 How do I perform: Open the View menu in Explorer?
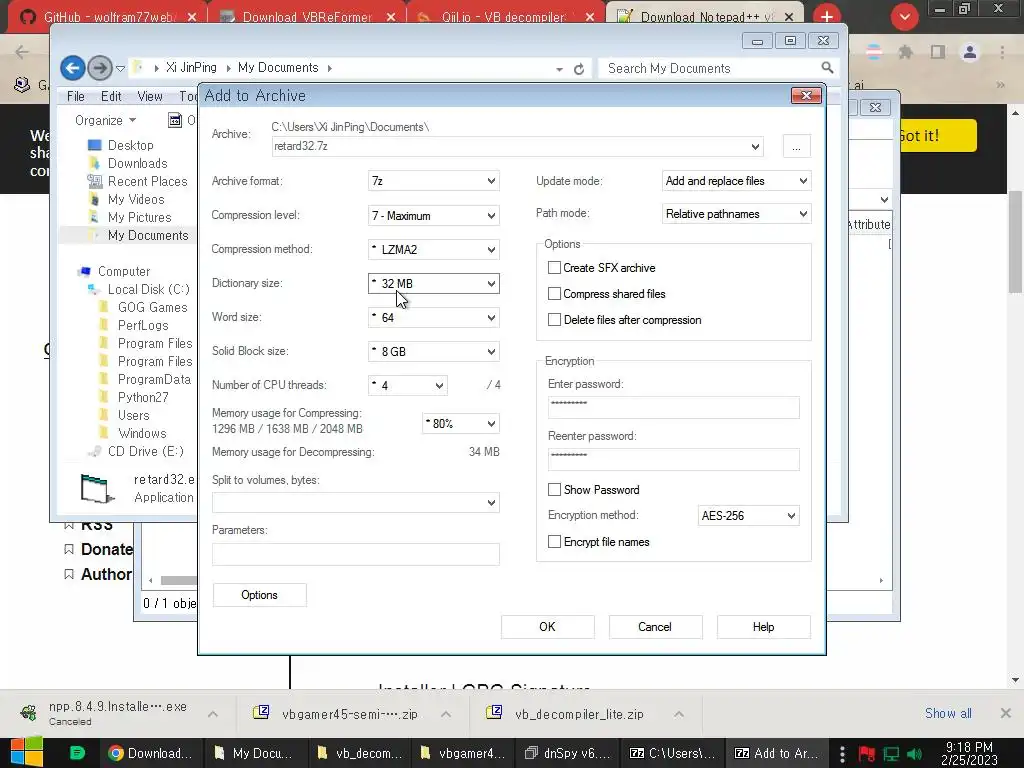(x=150, y=96)
